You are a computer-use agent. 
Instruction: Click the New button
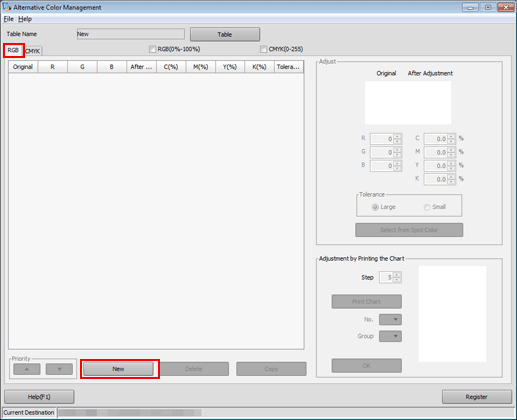click(118, 369)
